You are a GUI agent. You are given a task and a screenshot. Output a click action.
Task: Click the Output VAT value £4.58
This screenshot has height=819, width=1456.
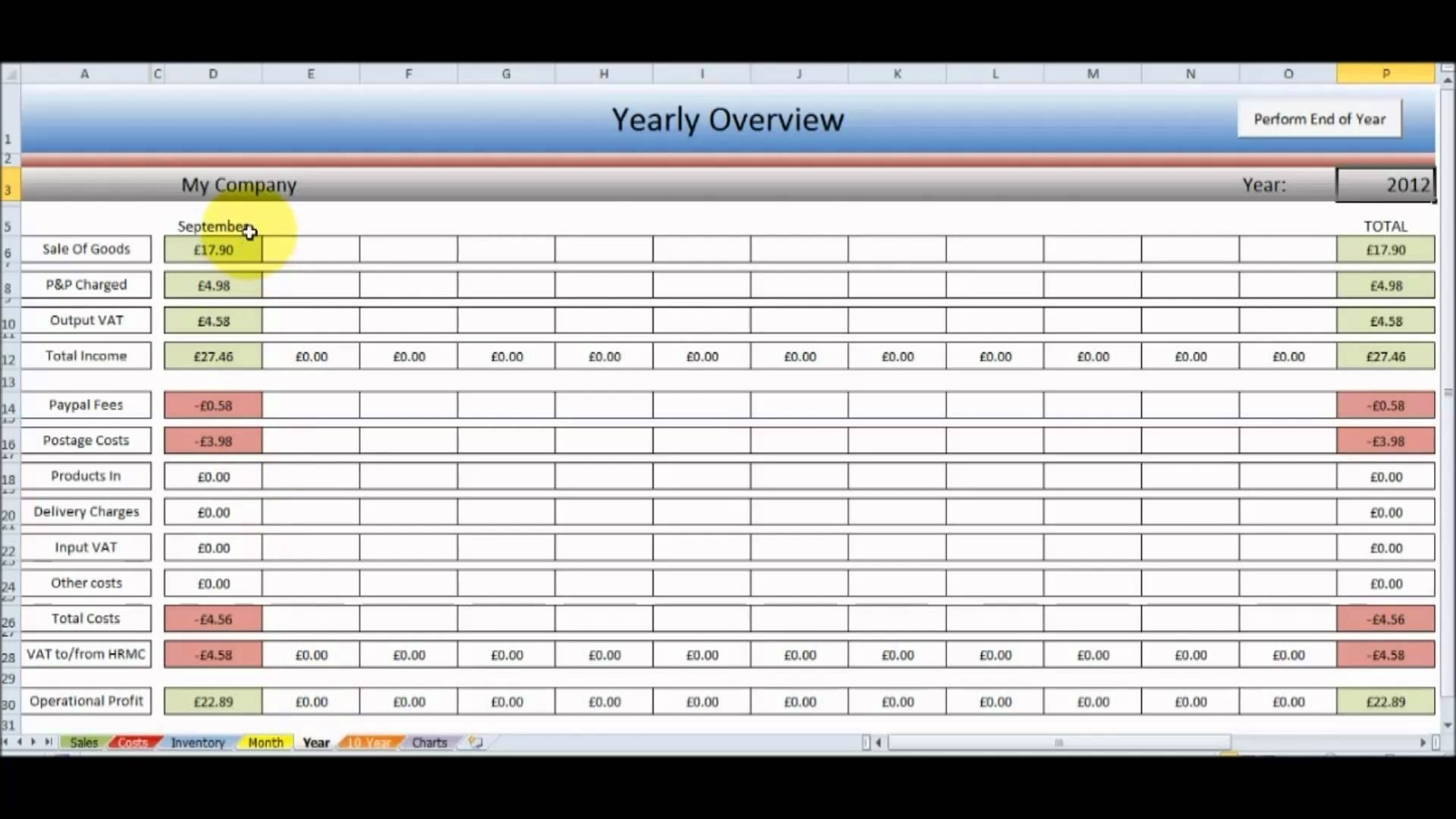213,320
